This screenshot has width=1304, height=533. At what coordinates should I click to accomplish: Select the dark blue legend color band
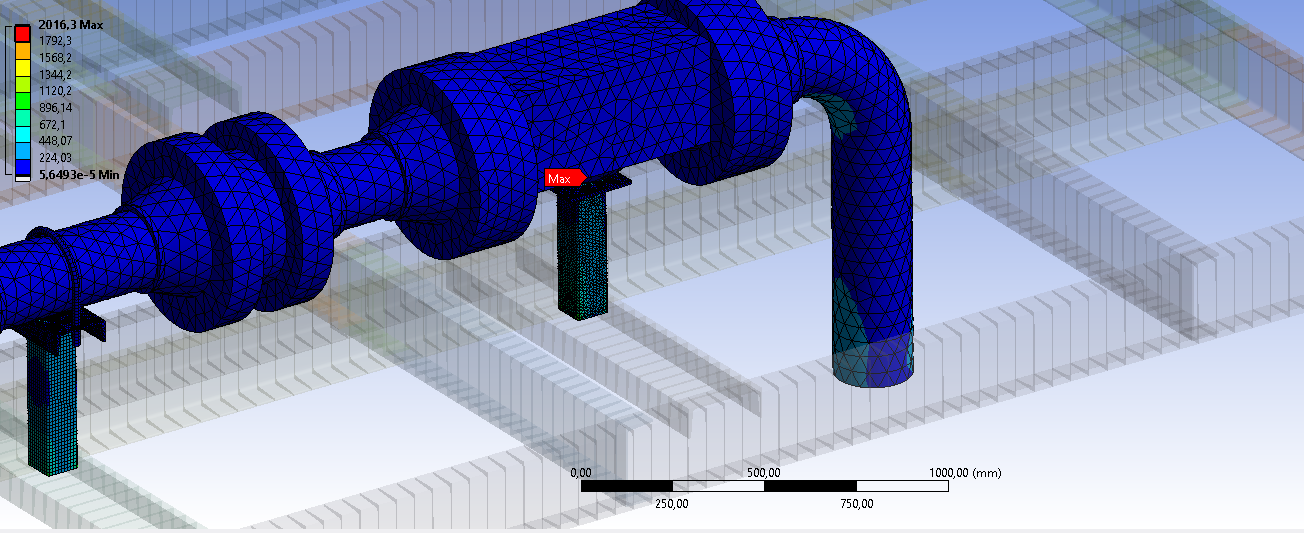click(x=23, y=165)
